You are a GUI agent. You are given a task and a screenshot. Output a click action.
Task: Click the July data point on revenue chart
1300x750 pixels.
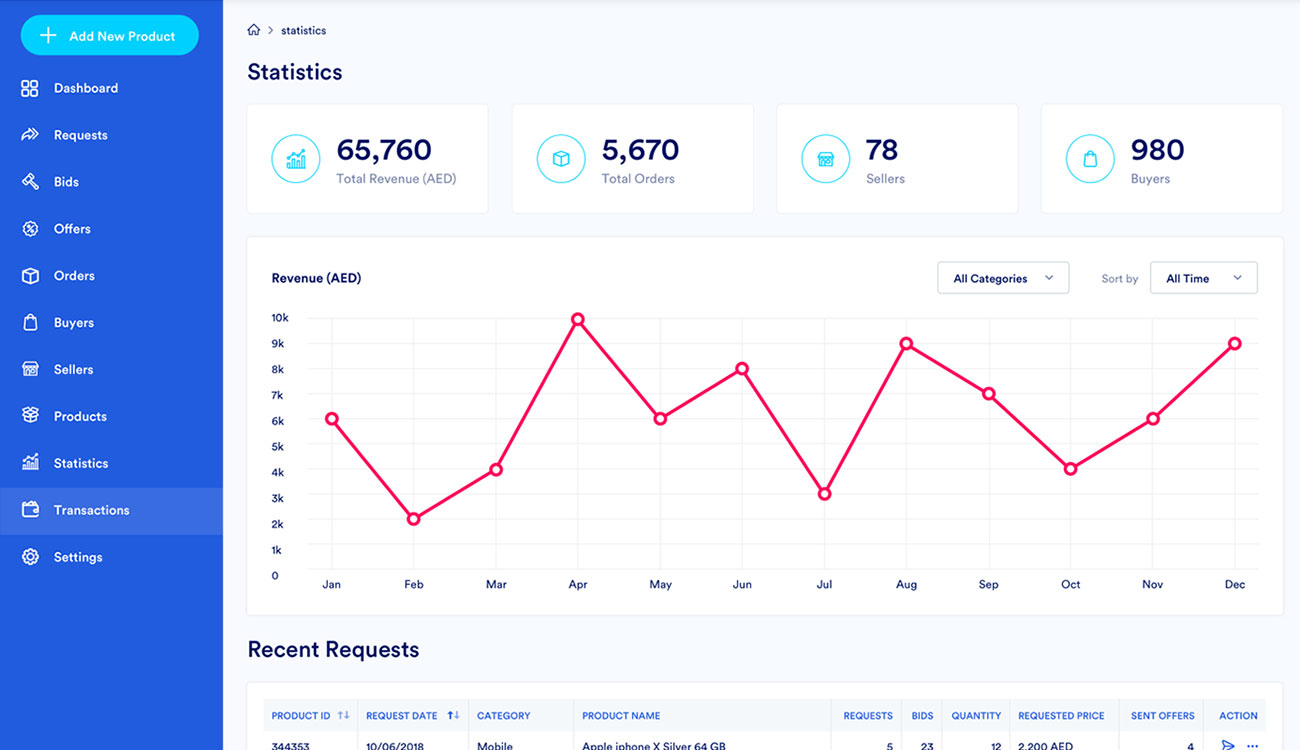(x=824, y=494)
